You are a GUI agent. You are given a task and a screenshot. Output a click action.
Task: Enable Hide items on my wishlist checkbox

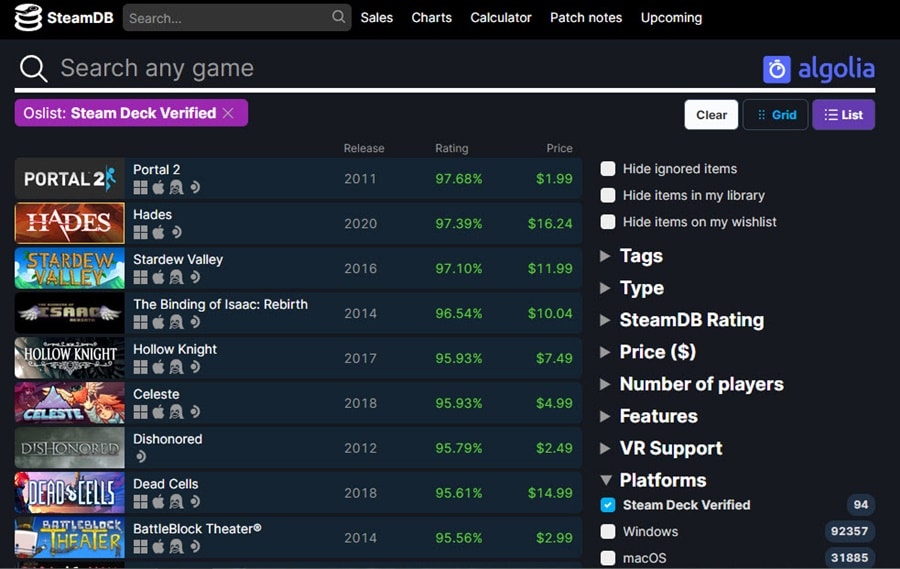tap(608, 222)
